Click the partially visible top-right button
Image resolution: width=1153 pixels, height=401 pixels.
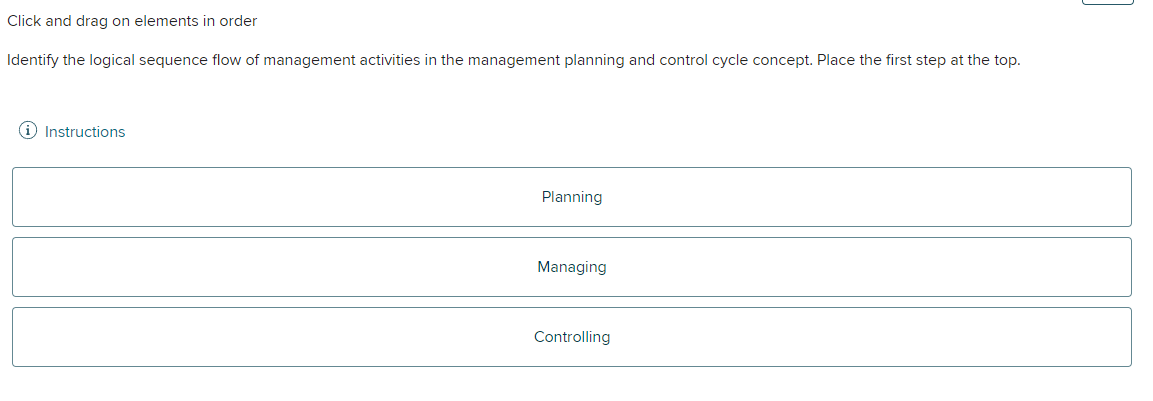(1107, 3)
